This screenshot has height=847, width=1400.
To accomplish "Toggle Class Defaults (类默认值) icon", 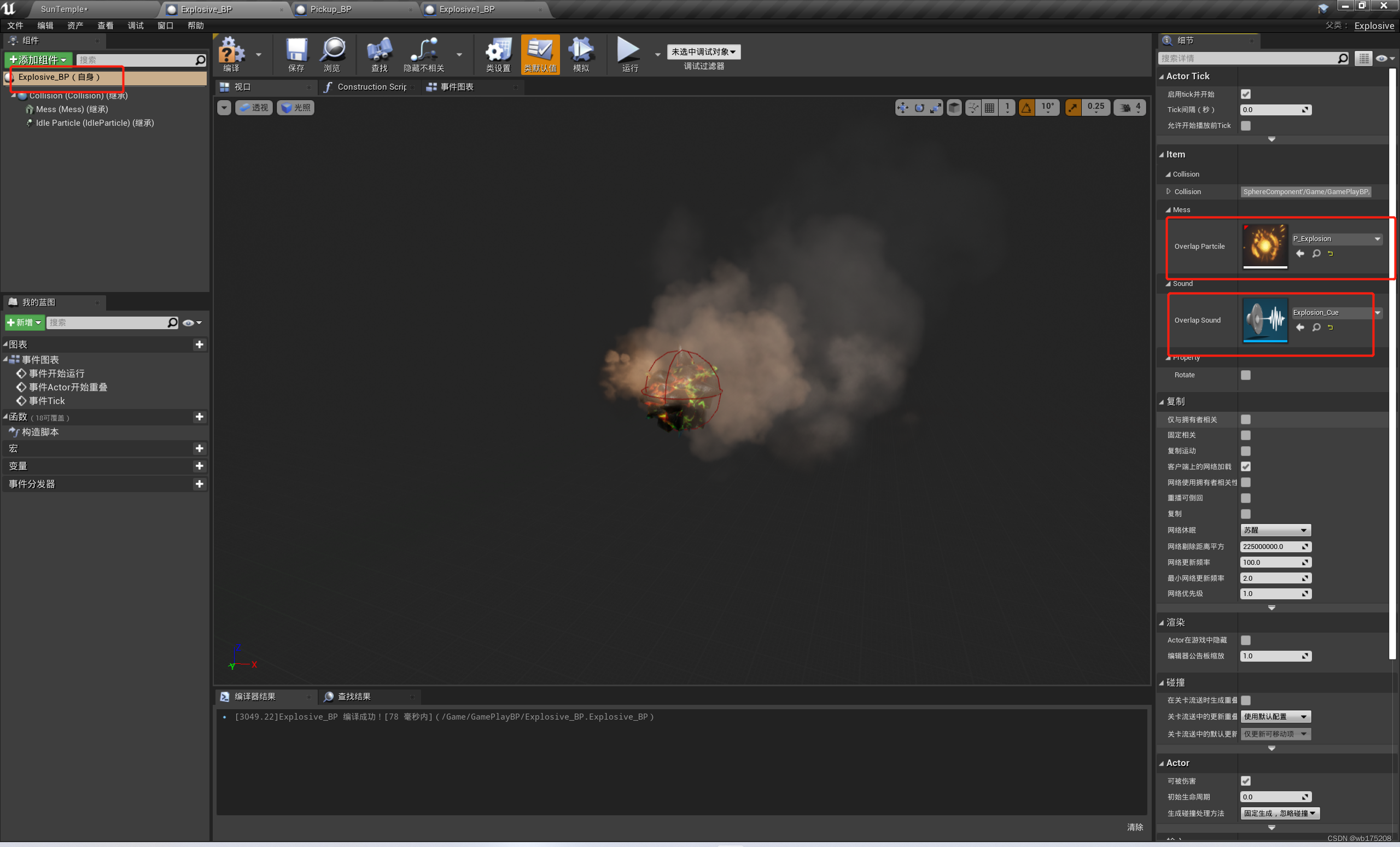I will [x=540, y=55].
